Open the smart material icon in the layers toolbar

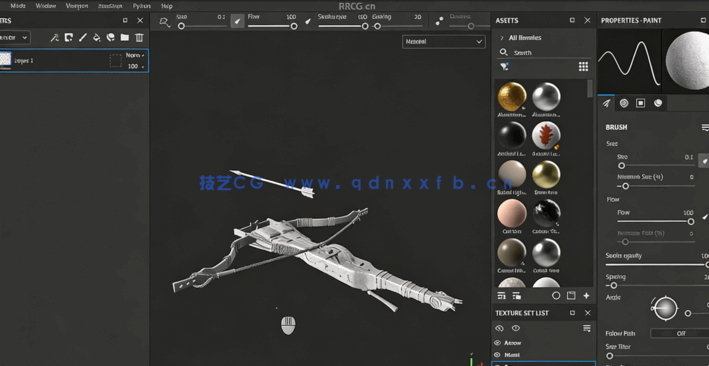111,38
